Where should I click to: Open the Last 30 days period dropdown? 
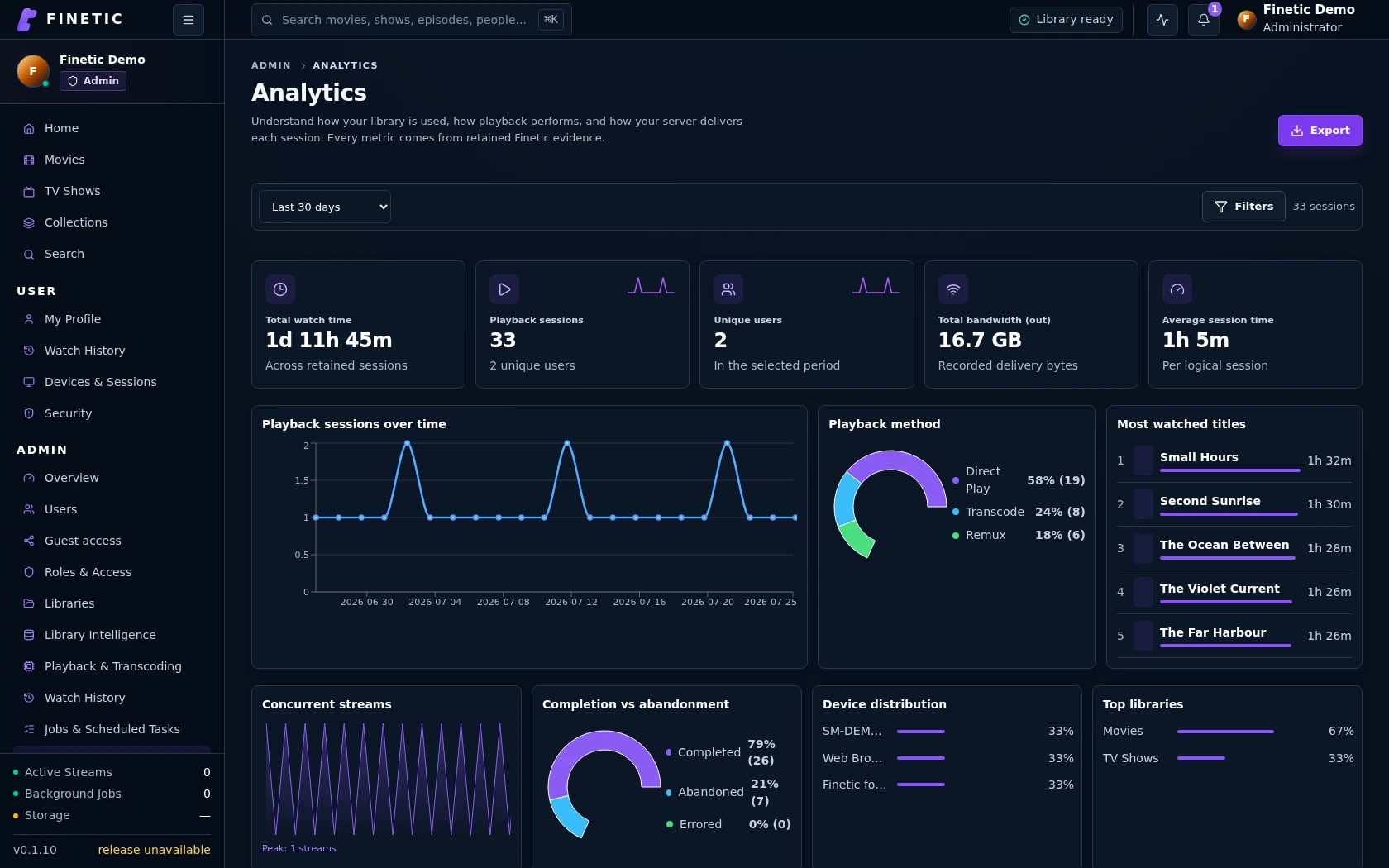tap(325, 207)
